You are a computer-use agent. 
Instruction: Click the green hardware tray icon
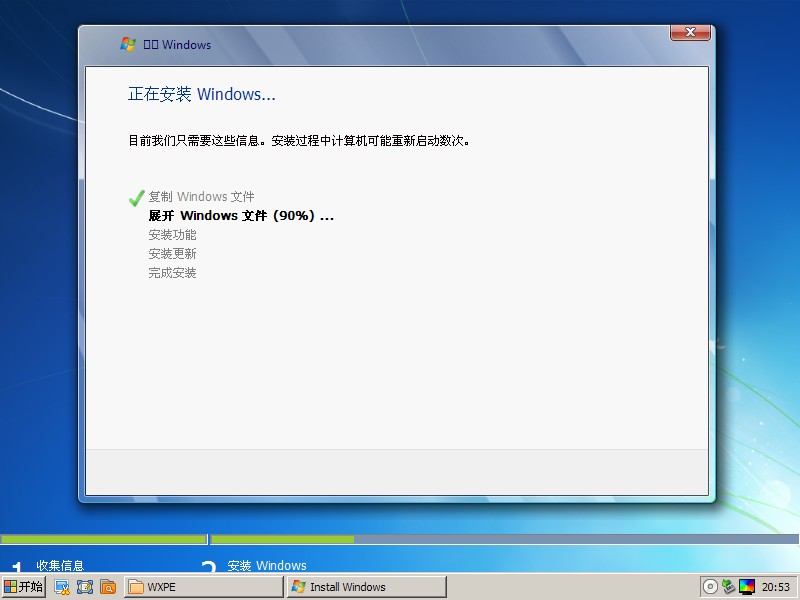pyautogui.click(x=729, y=587)
